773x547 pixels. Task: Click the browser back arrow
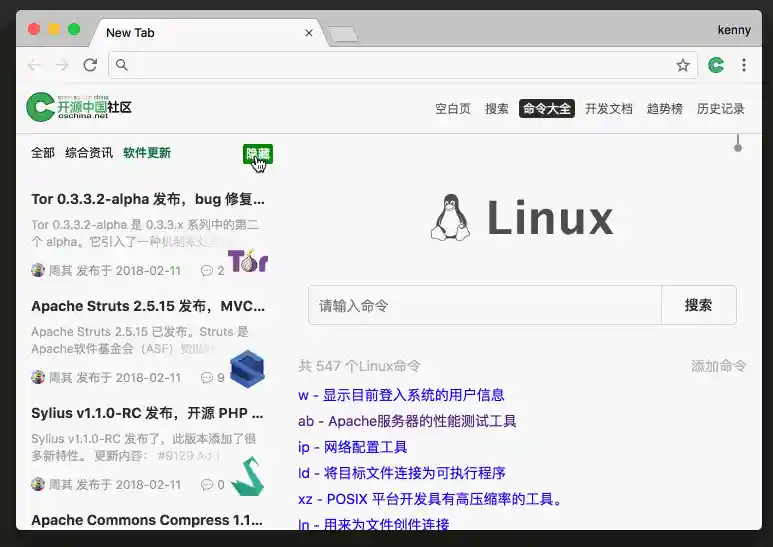coord(34,65)
